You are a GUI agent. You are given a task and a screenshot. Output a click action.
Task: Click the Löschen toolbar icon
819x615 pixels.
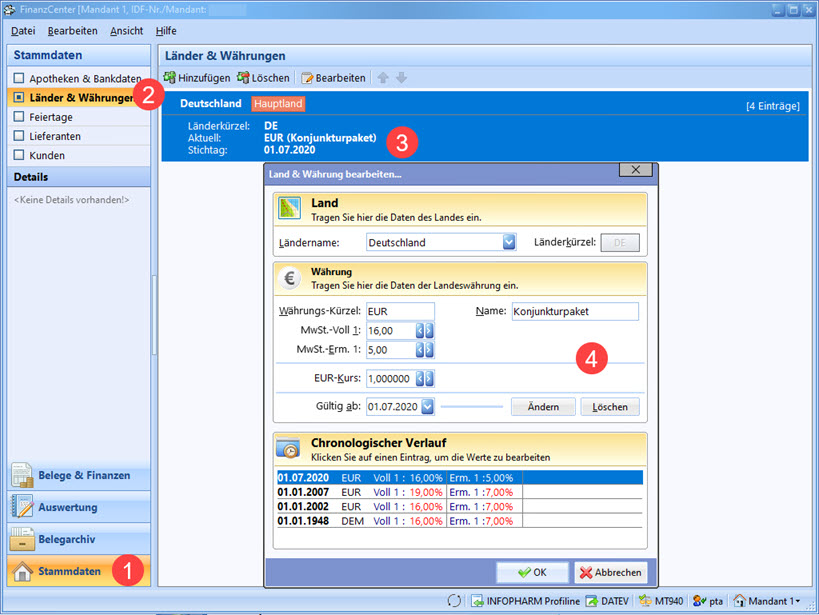(244, 78)
